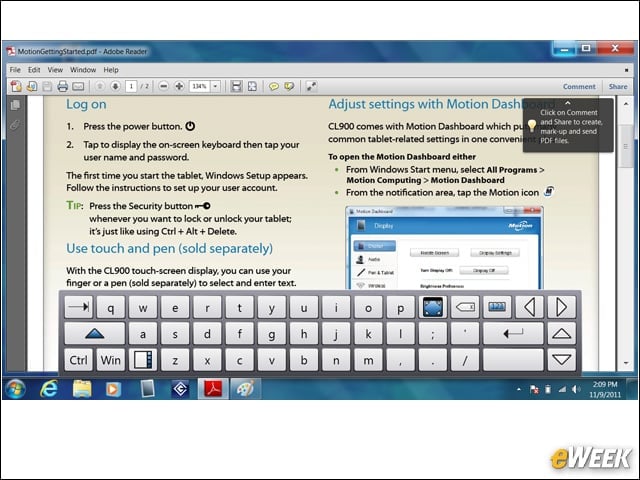The height and width of the screenshot is (480, 640).
Task: Tap the space bar on on-screen keyboard
Action: point(513,360)
